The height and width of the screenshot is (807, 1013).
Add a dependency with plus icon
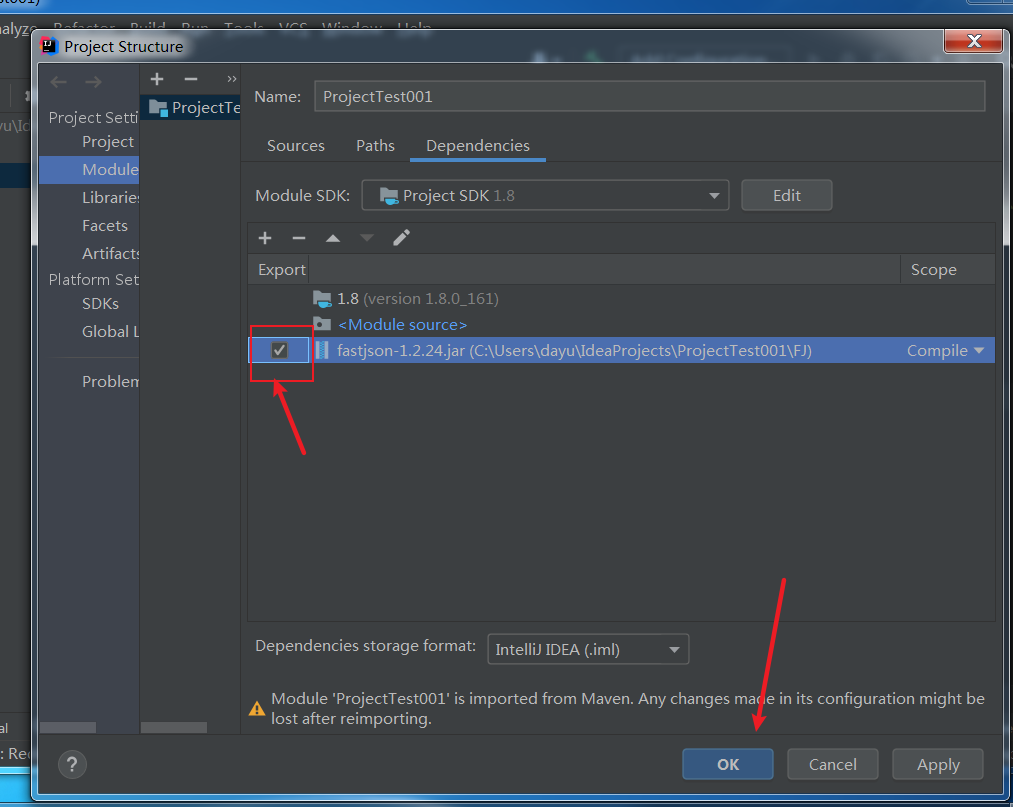click(265, 238)
